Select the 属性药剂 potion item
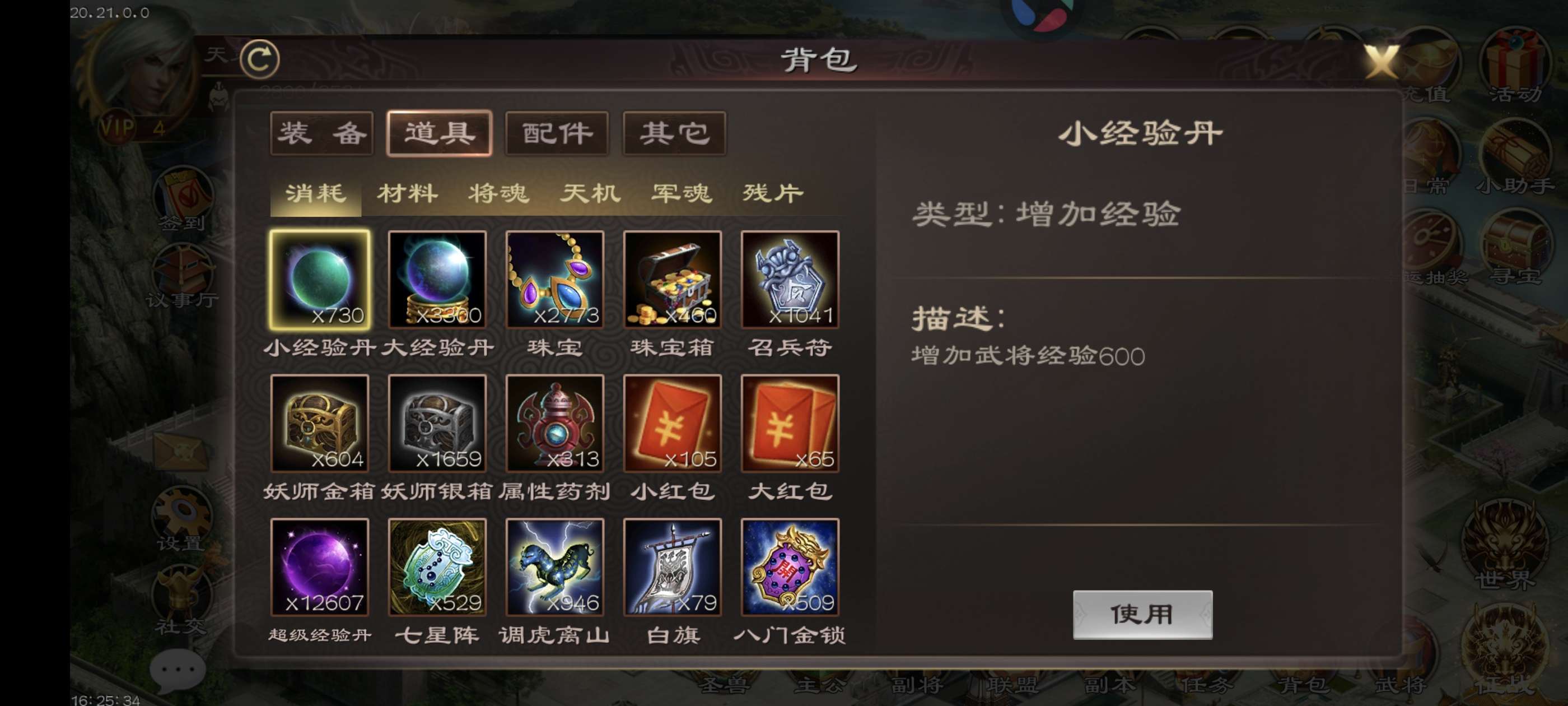This screenshot has width=1568, height=706. 554,424
